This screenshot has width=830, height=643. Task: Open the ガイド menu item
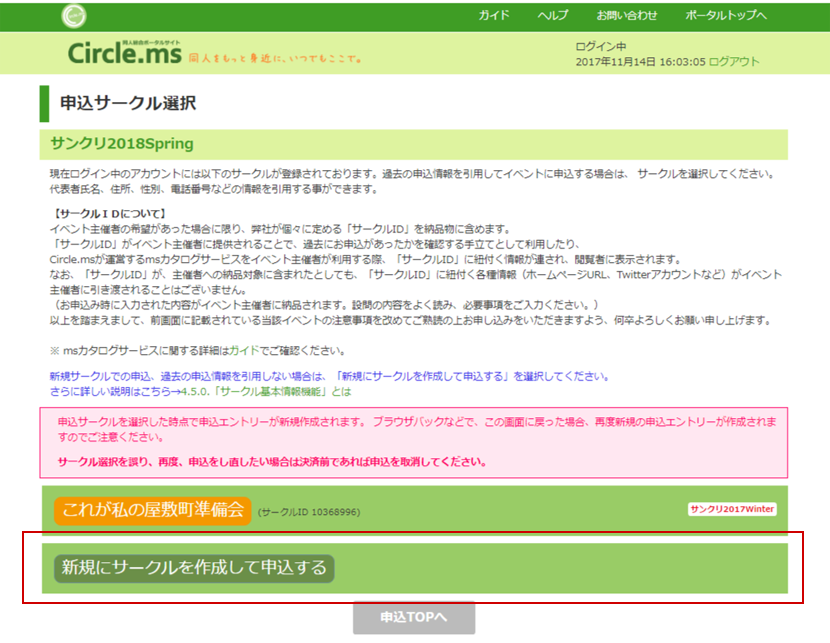click(x=494, y=15)
